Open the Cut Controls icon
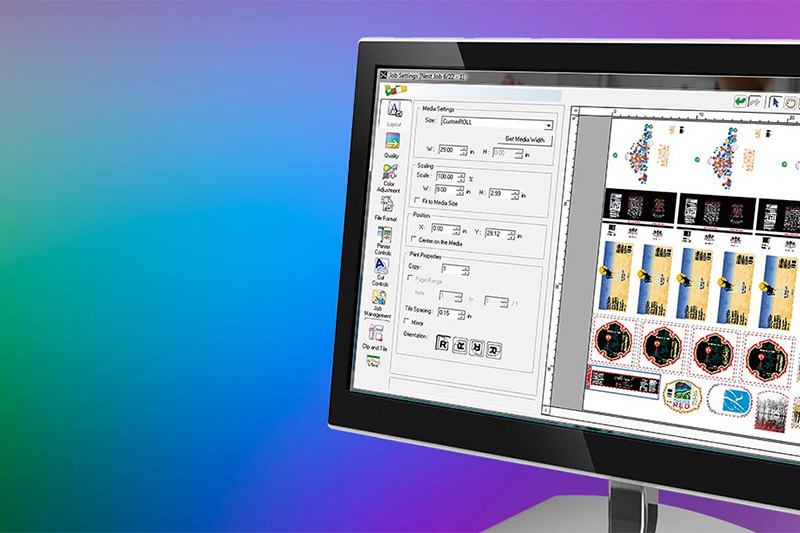The height and width of the screenshot is (533, 800). pos(381,268)
